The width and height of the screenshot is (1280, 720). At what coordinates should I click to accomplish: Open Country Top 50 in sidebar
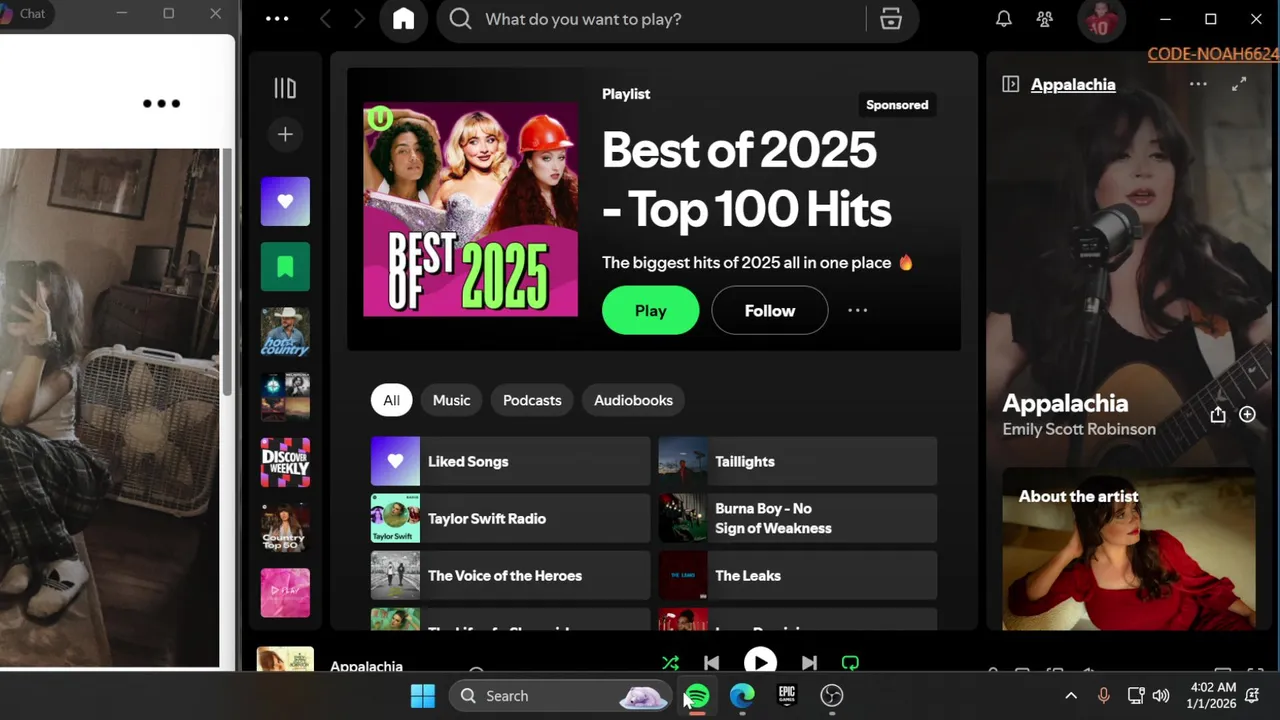point(285,527)
